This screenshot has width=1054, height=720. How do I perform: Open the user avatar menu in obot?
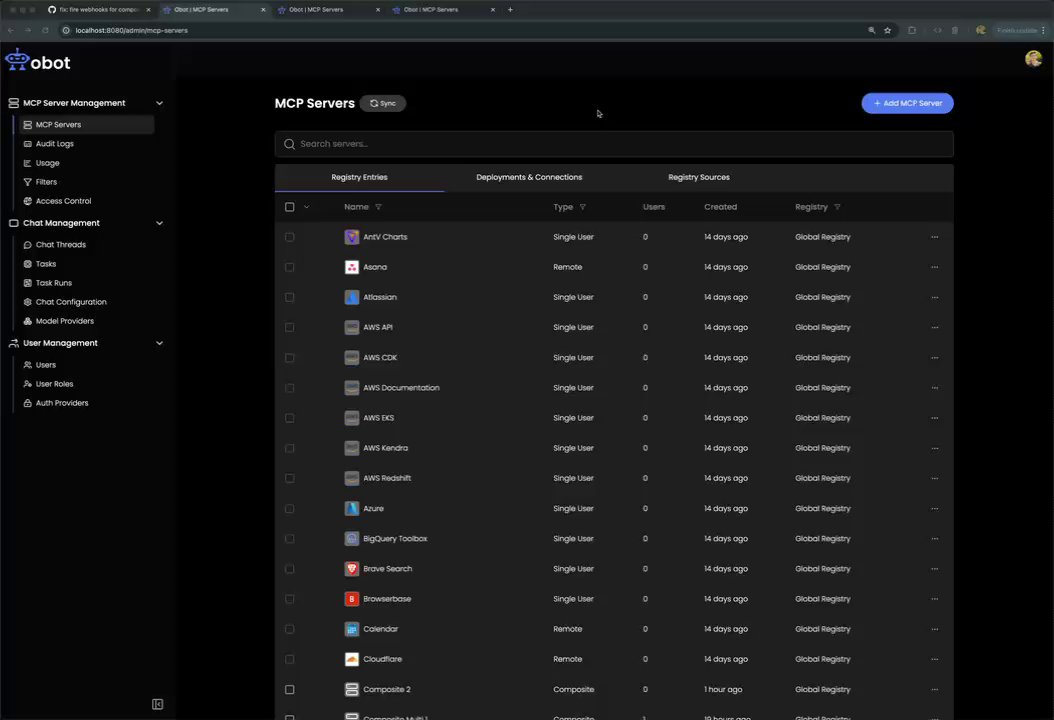point(1033,59)
